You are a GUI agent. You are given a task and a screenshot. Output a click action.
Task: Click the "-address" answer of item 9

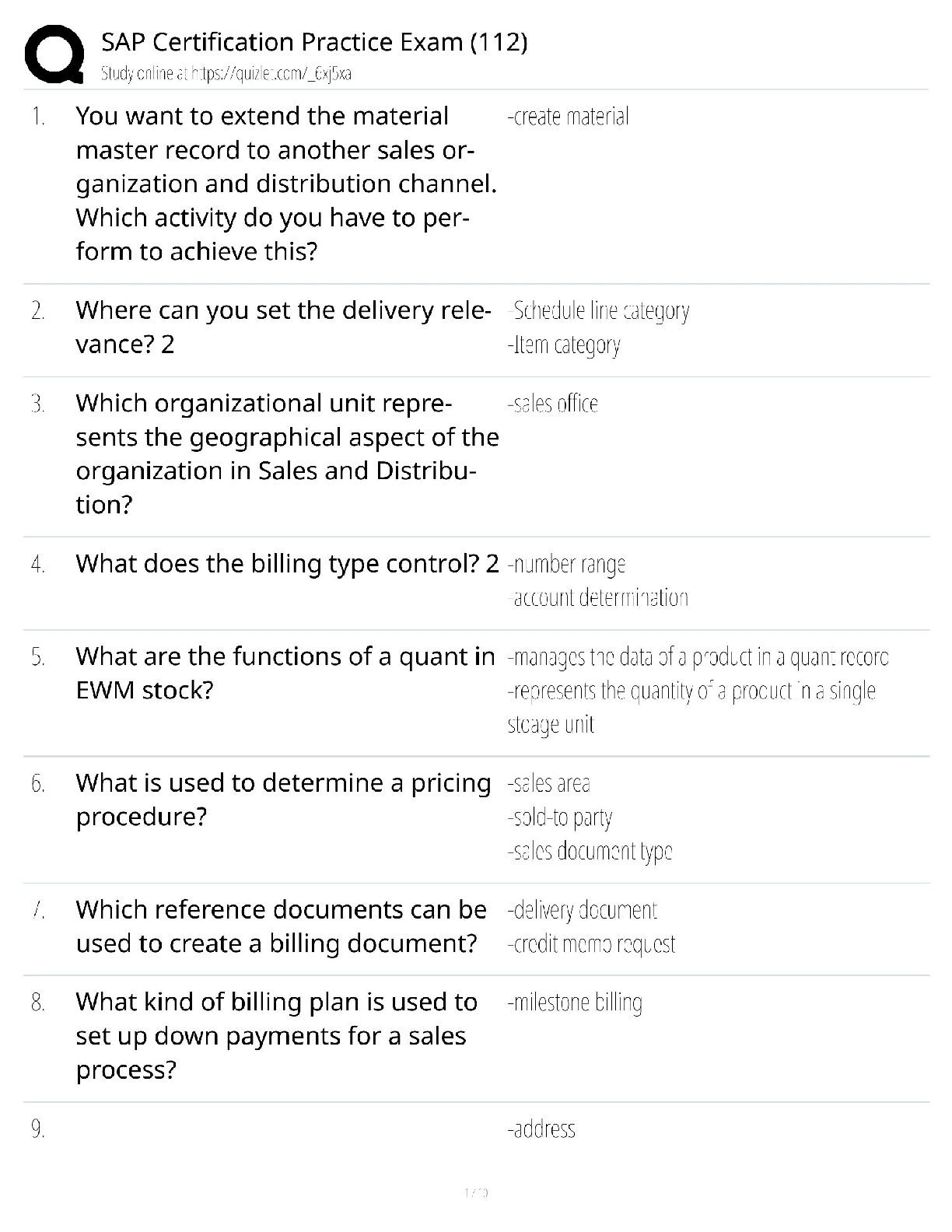point(541,1129)
